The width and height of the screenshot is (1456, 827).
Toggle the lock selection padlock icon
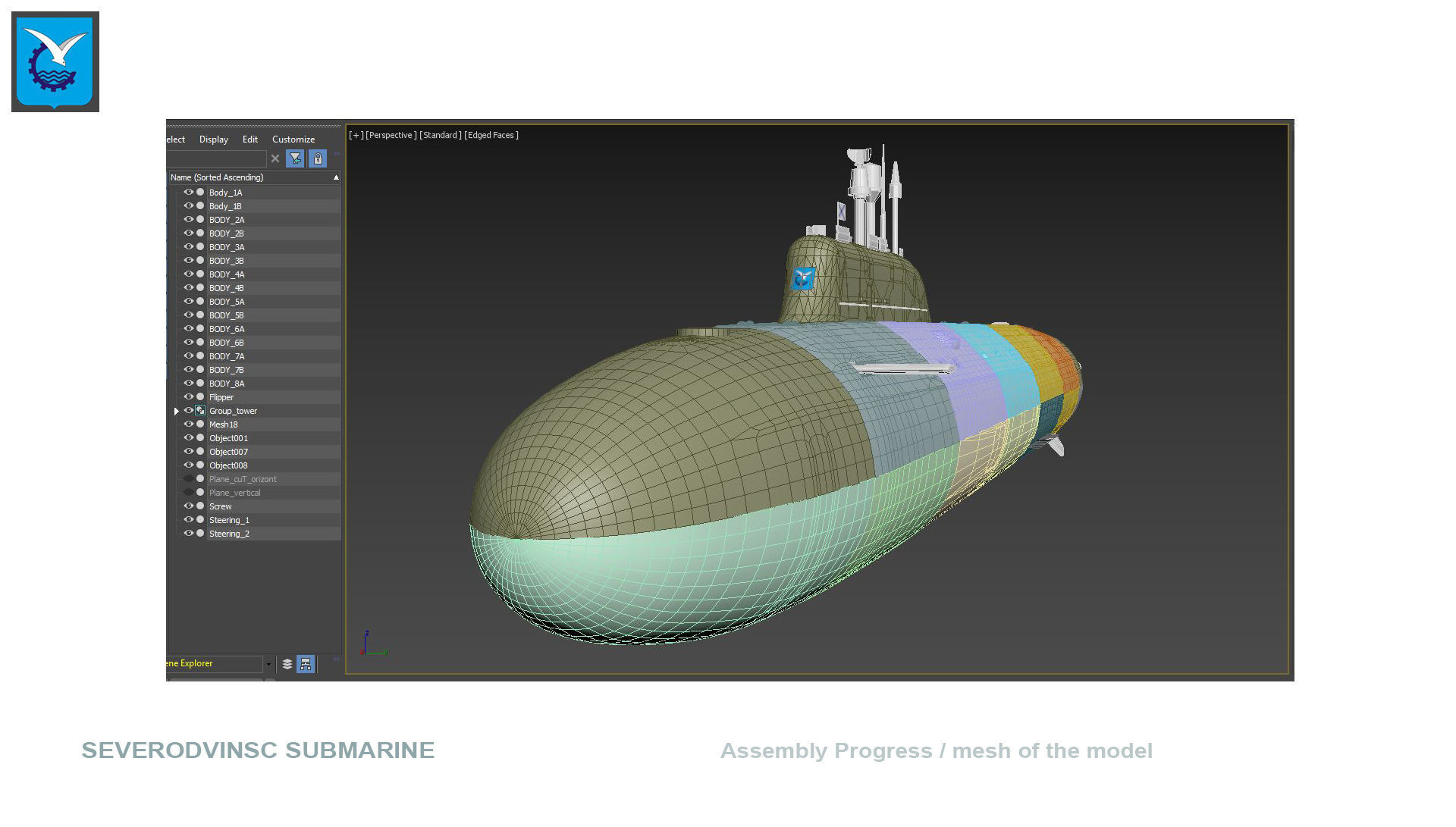click(x=318, y=158)
